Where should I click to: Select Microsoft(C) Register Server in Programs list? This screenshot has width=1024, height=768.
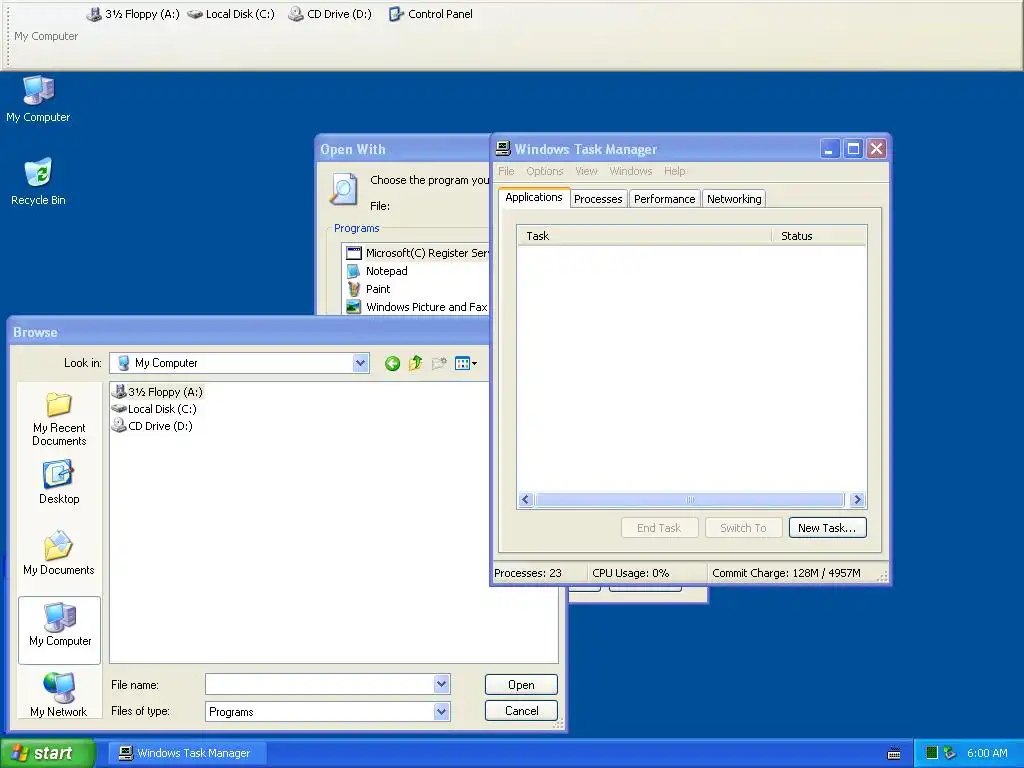tap(417, 253)
